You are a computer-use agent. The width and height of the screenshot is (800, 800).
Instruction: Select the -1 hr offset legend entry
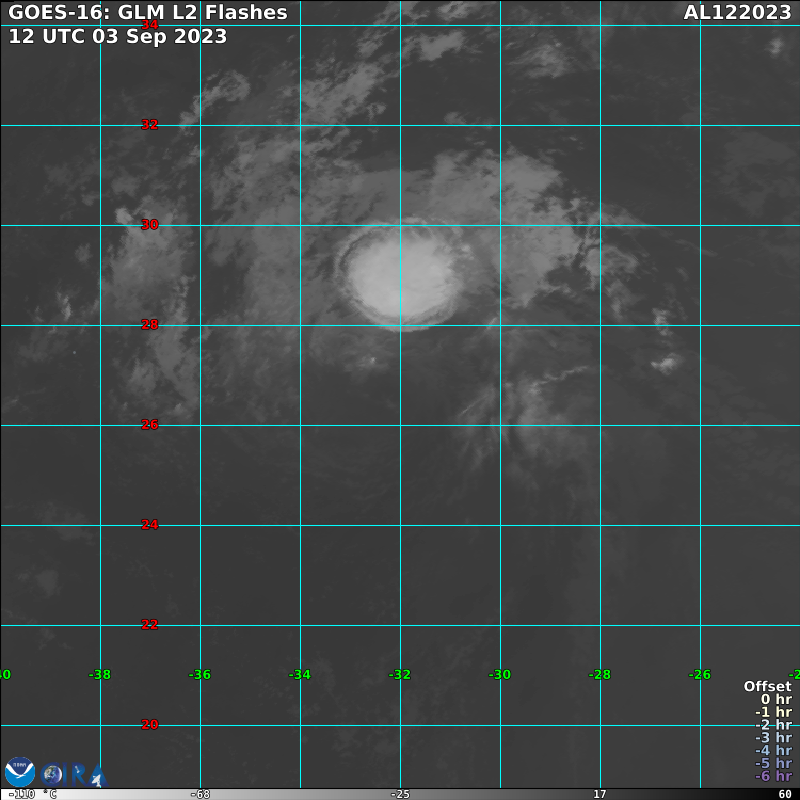[x=773, y=712]
